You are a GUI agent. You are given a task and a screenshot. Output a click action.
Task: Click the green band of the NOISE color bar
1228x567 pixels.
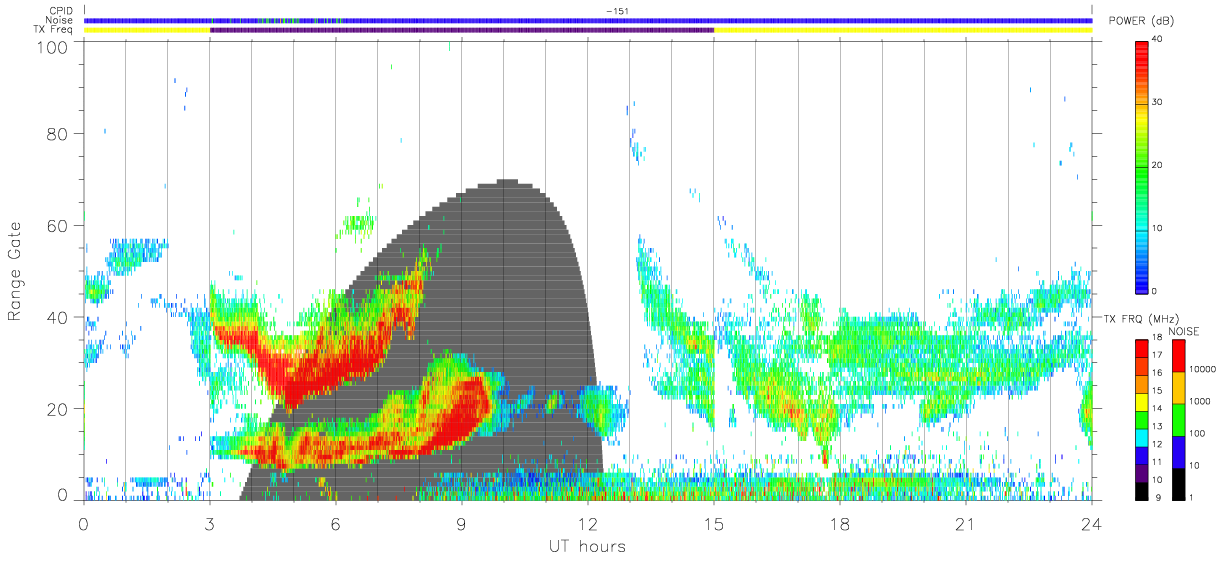click(1178, 418)
